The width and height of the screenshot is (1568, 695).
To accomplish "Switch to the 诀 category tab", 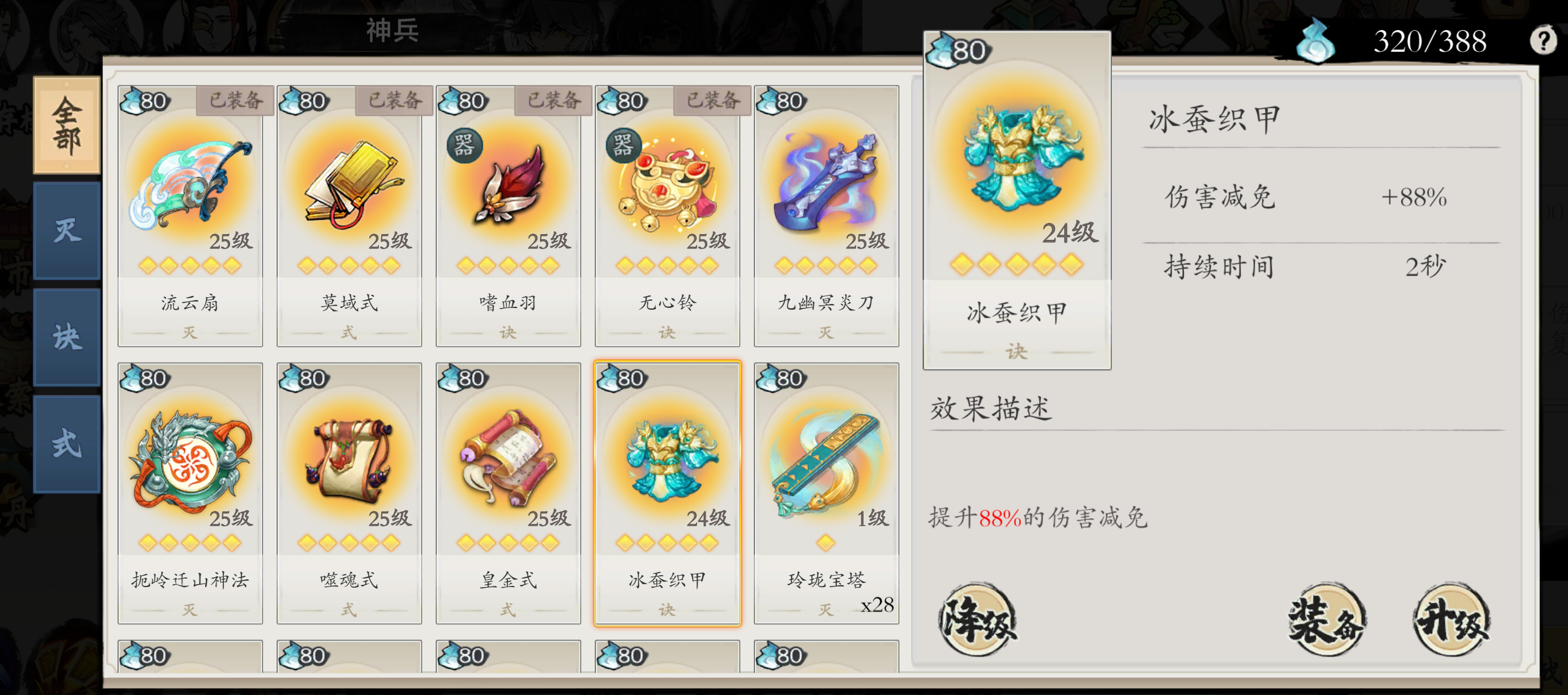I will [67, 338].
